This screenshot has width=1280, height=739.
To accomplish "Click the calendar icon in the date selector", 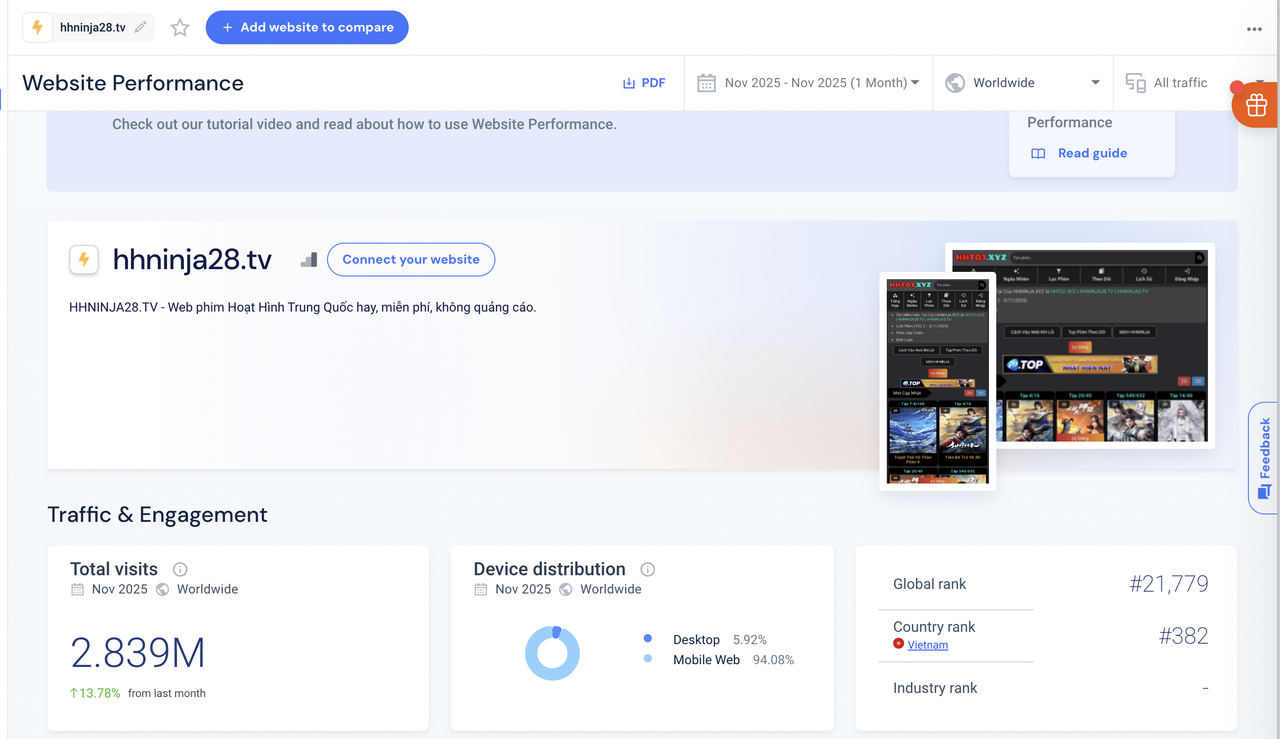I will (x=706, y=83).
